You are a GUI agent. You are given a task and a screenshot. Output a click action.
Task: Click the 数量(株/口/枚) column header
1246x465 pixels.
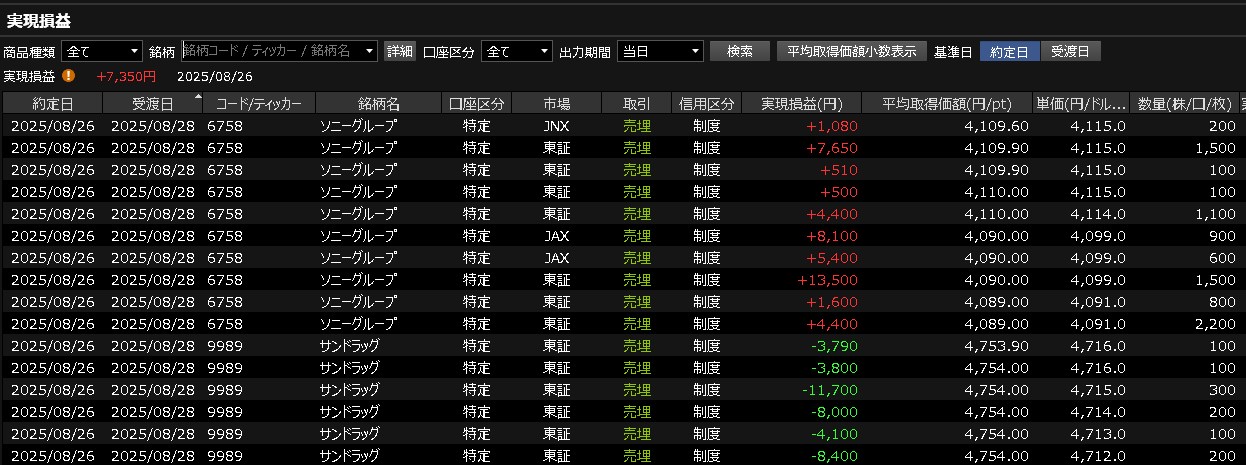(x=1184, y=103)
